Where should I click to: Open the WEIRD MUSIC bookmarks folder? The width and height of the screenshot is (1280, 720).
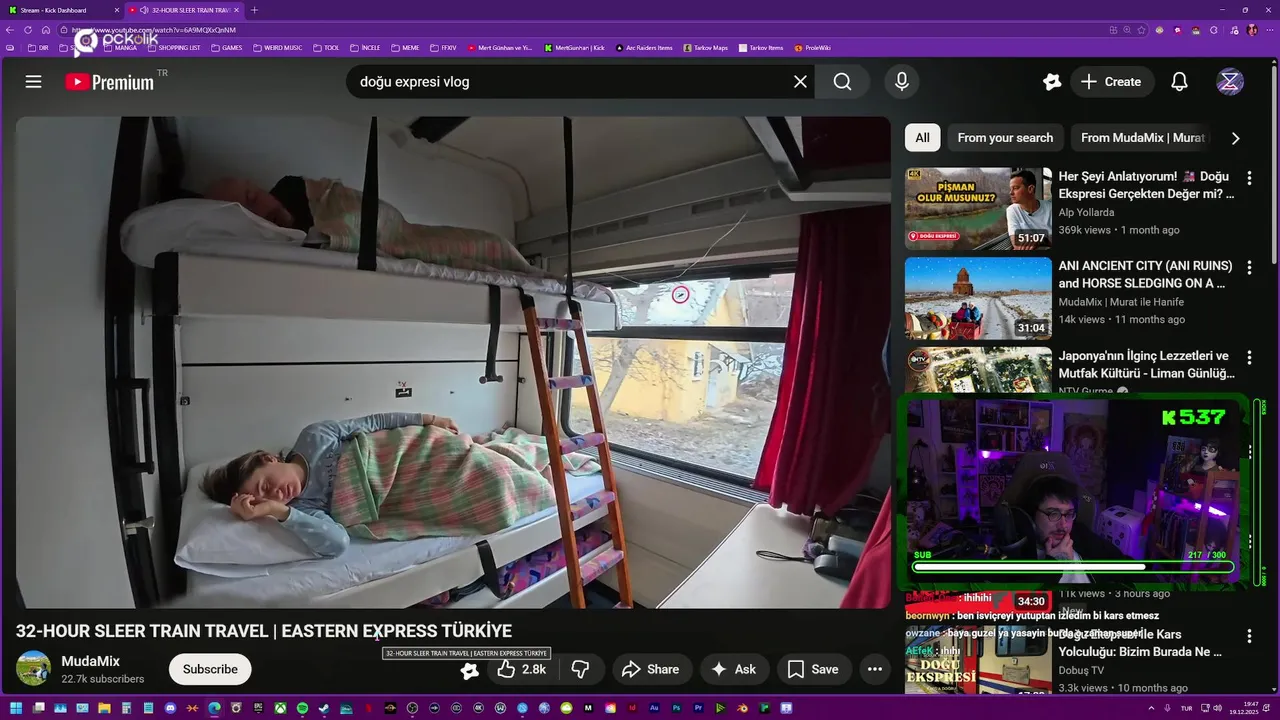click(x=278, y=48)
